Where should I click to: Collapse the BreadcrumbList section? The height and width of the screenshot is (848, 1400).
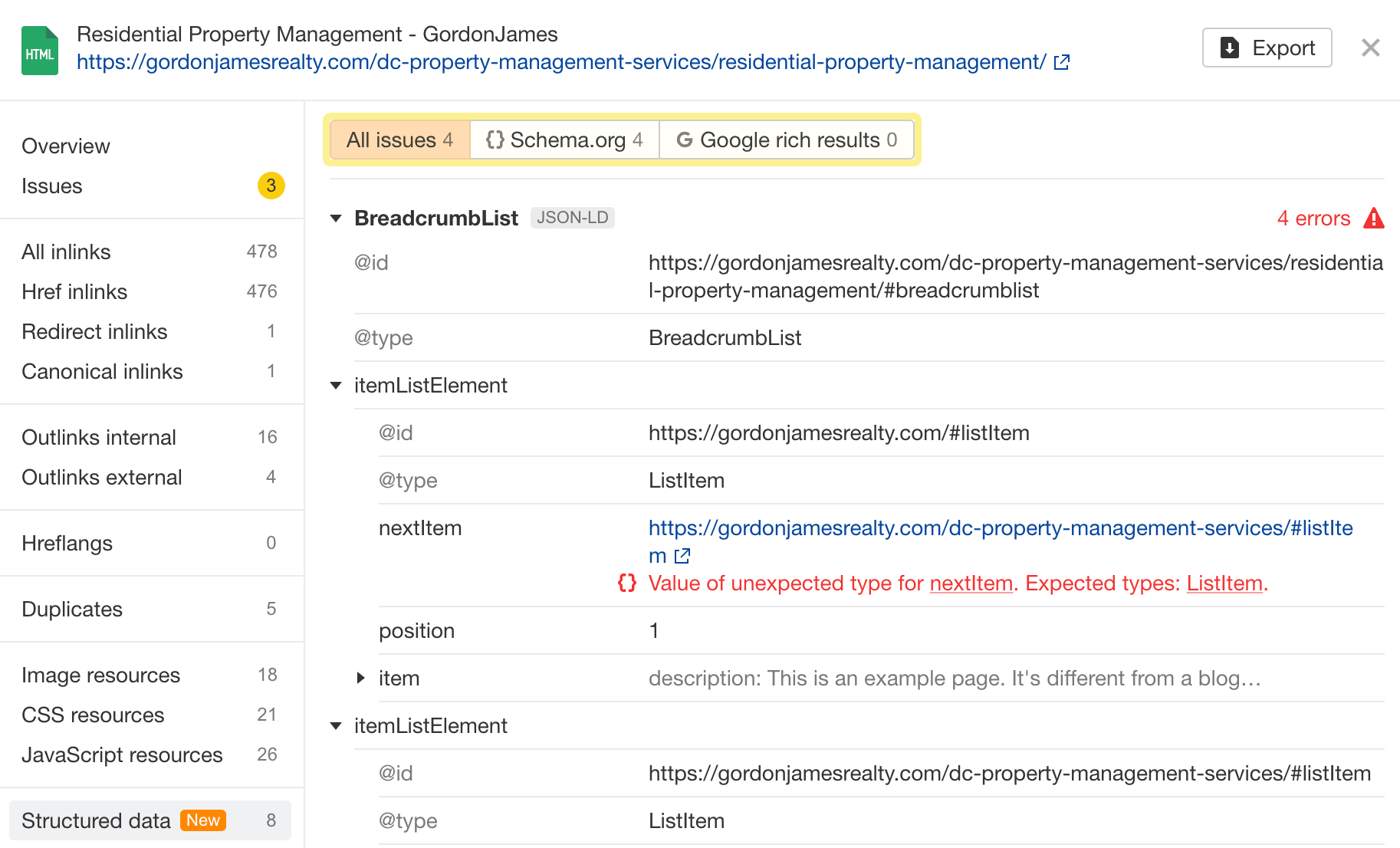click(335, 218)
